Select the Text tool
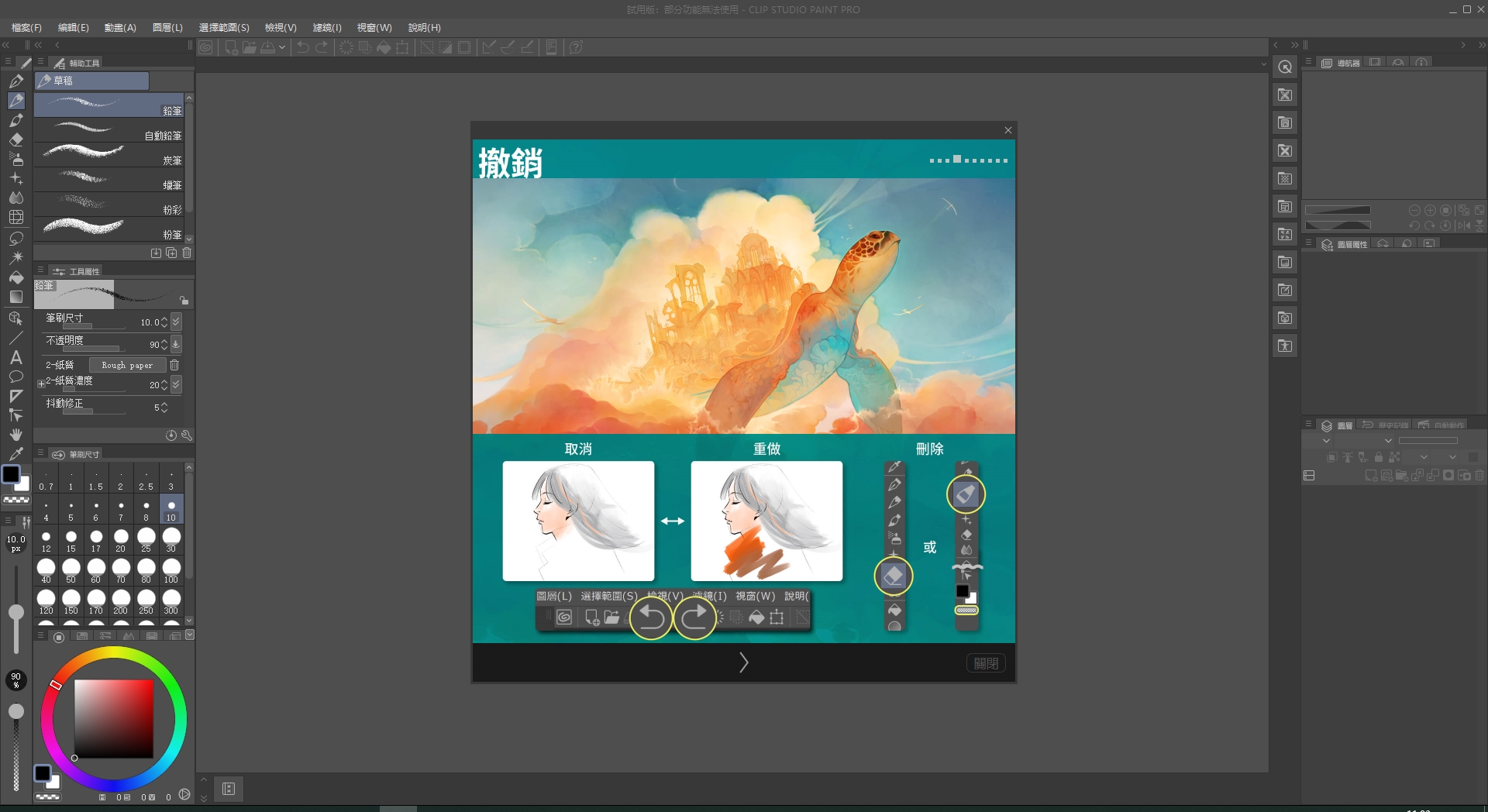This screenshot has width=1488, height=812. pos(15,357)
